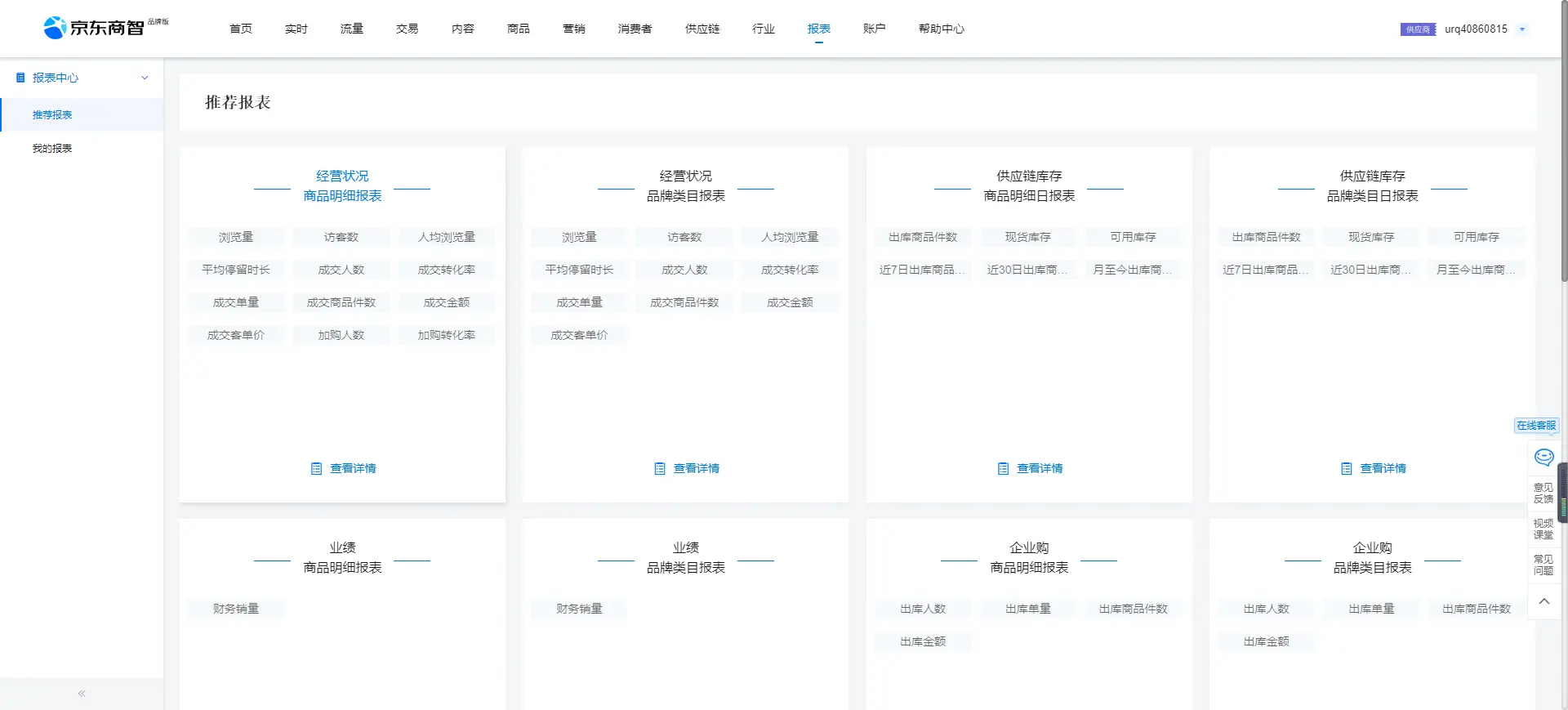Click the 供应商 badge beside username
The width and height of the screenshot is (1568, 710).
point(1417,29)
